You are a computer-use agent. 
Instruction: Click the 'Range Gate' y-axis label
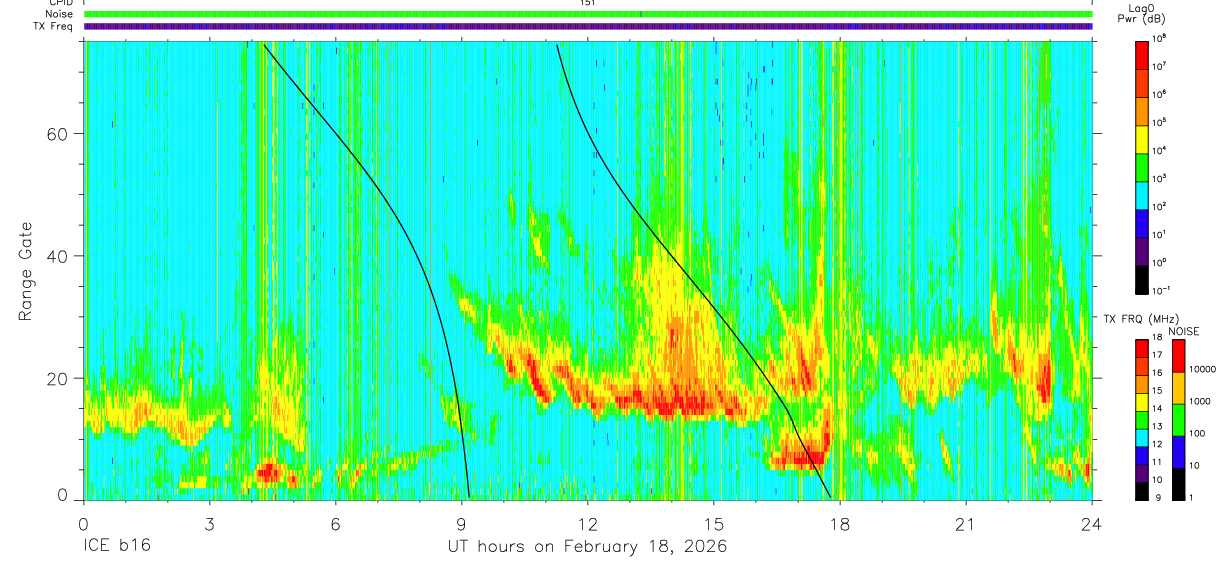pyautogui.click(x=25, y=271)
